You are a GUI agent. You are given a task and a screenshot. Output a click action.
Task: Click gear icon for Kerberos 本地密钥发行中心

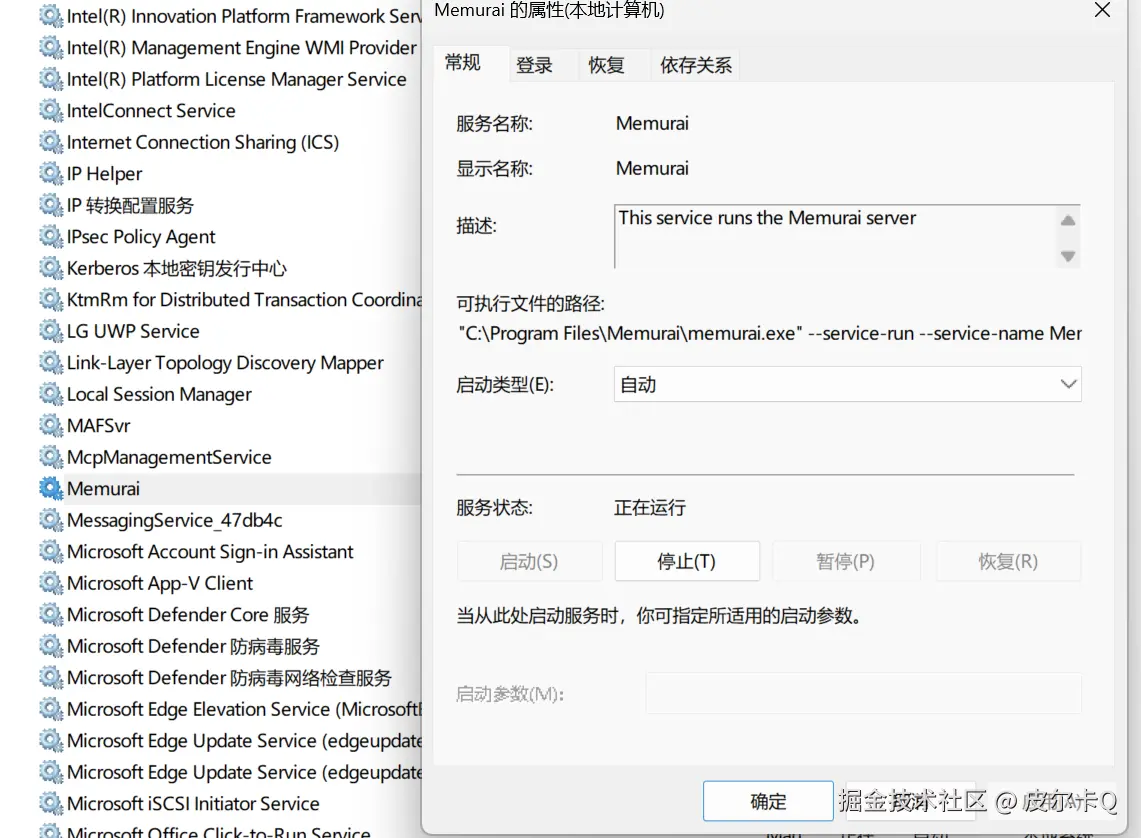[x=51, y=268]
